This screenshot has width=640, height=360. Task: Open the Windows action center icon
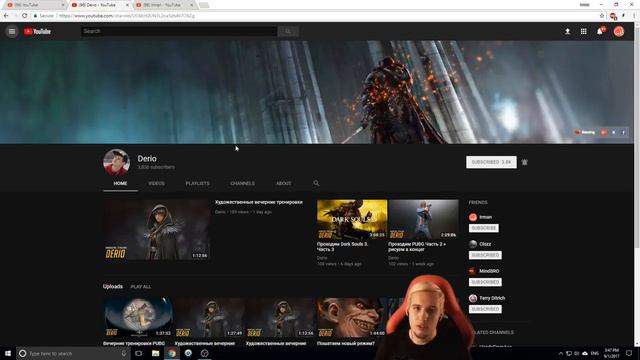pos(629,353)
